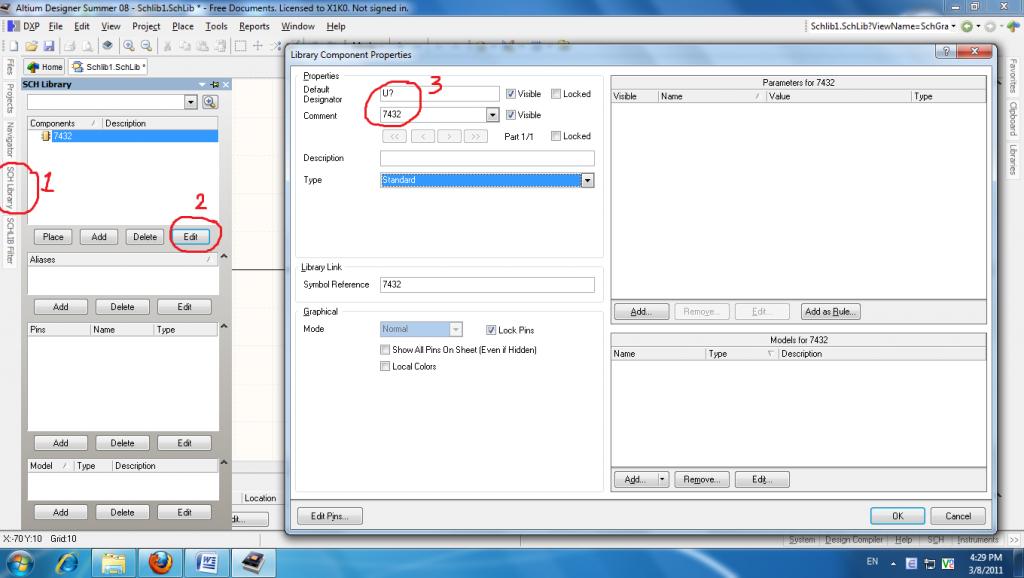Click the Description input field
Image resolution: width=1024 pixels, height=578 pixels.
coord(487,158)
